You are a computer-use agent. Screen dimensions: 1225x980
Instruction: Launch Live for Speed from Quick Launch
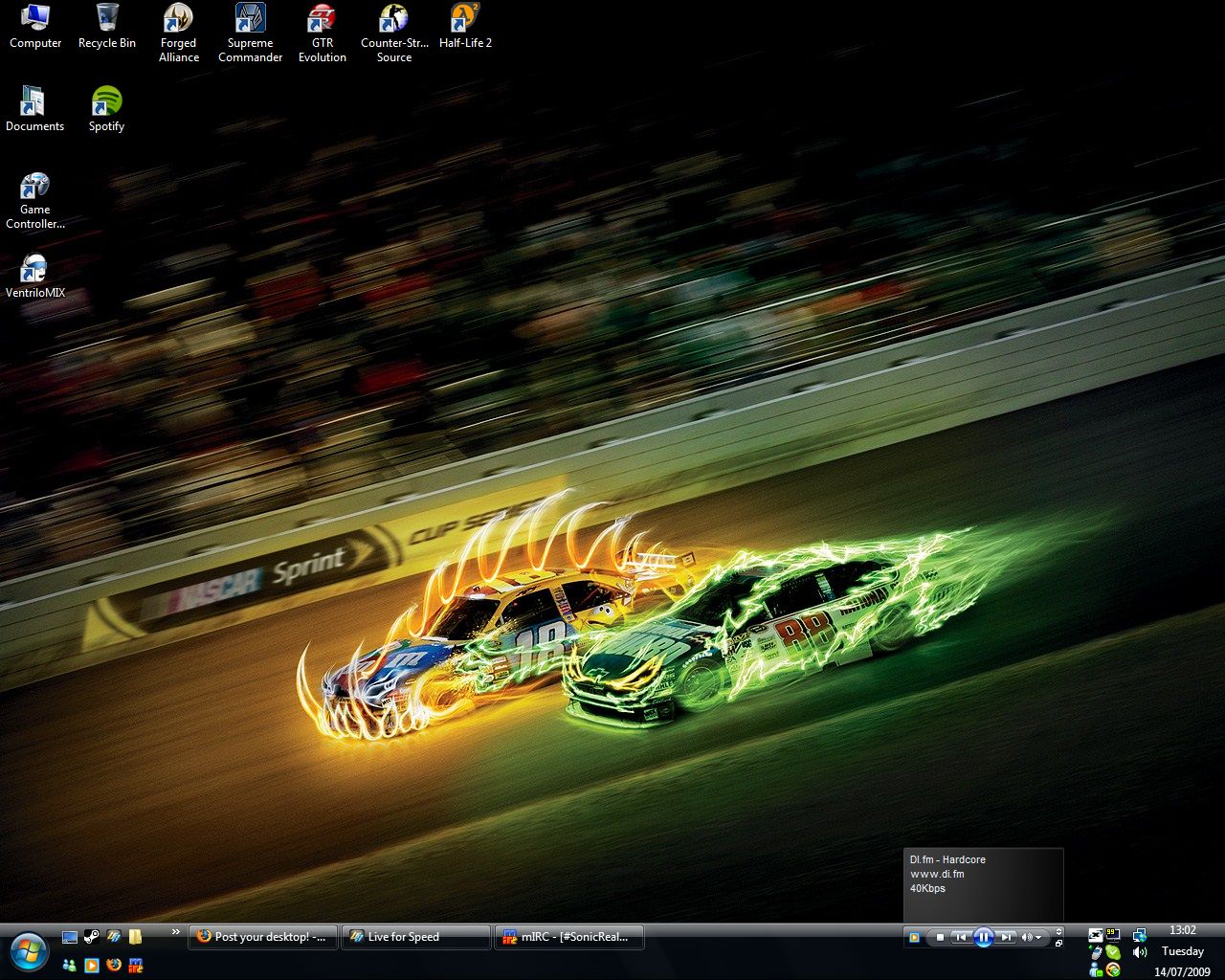point(114,937)
